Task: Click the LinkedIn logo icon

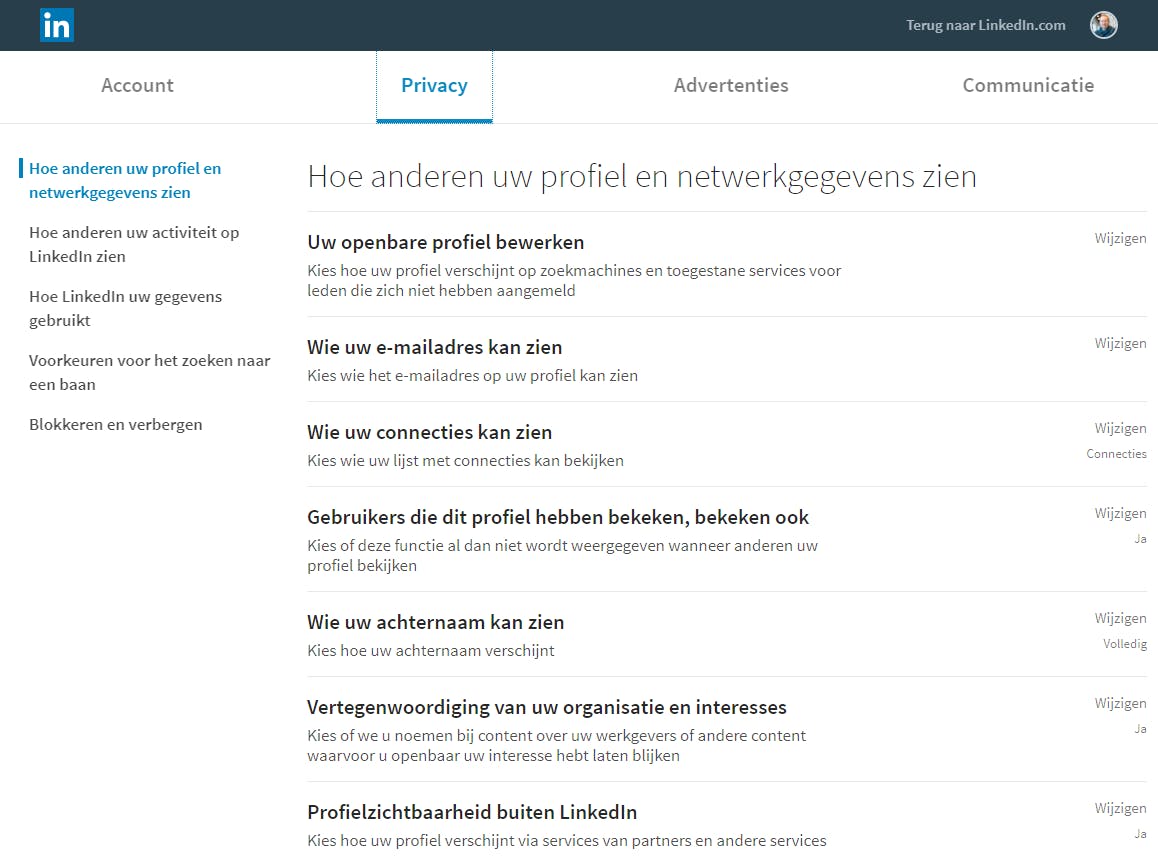Action: point(57,26)
